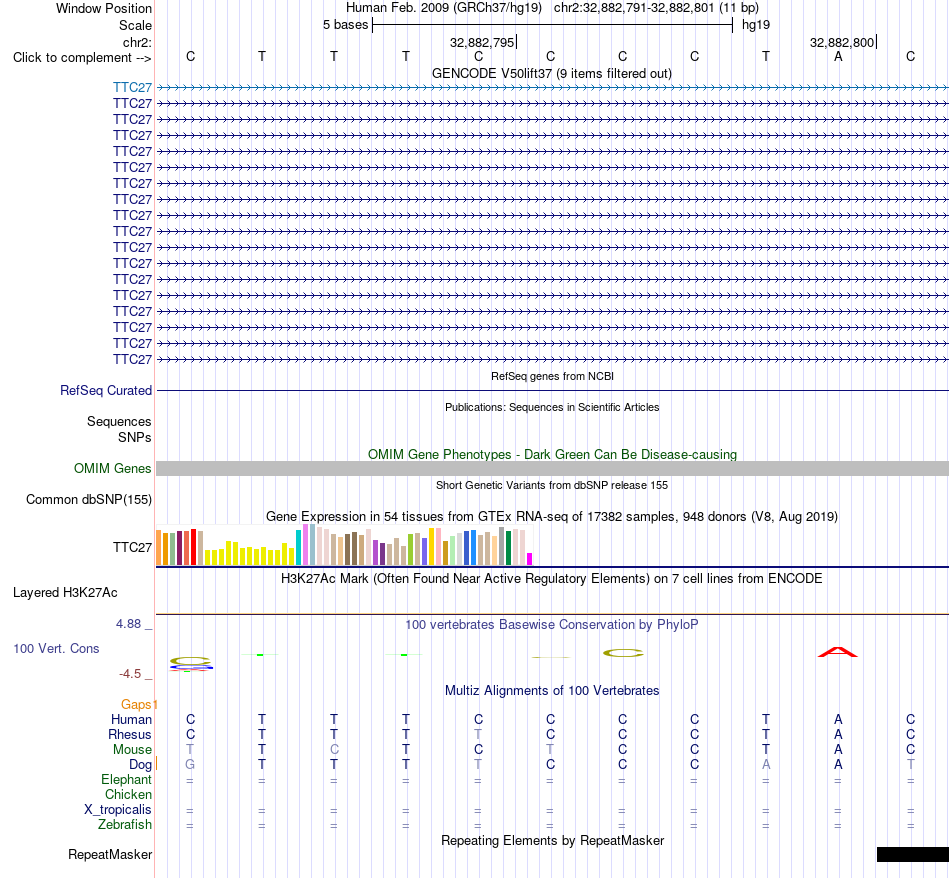
Task: Click the dark green bar in the GTEx chart
Action: pos(508,548)
